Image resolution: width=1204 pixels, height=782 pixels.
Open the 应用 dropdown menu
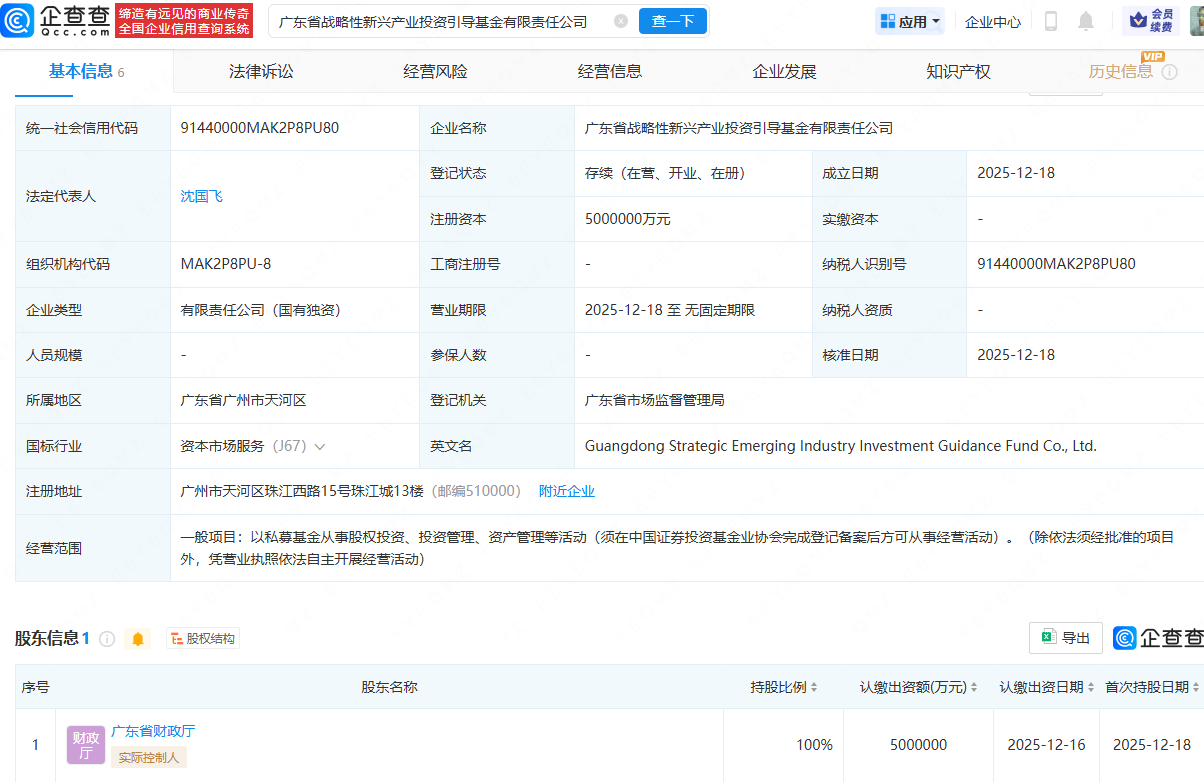(910, 21)
